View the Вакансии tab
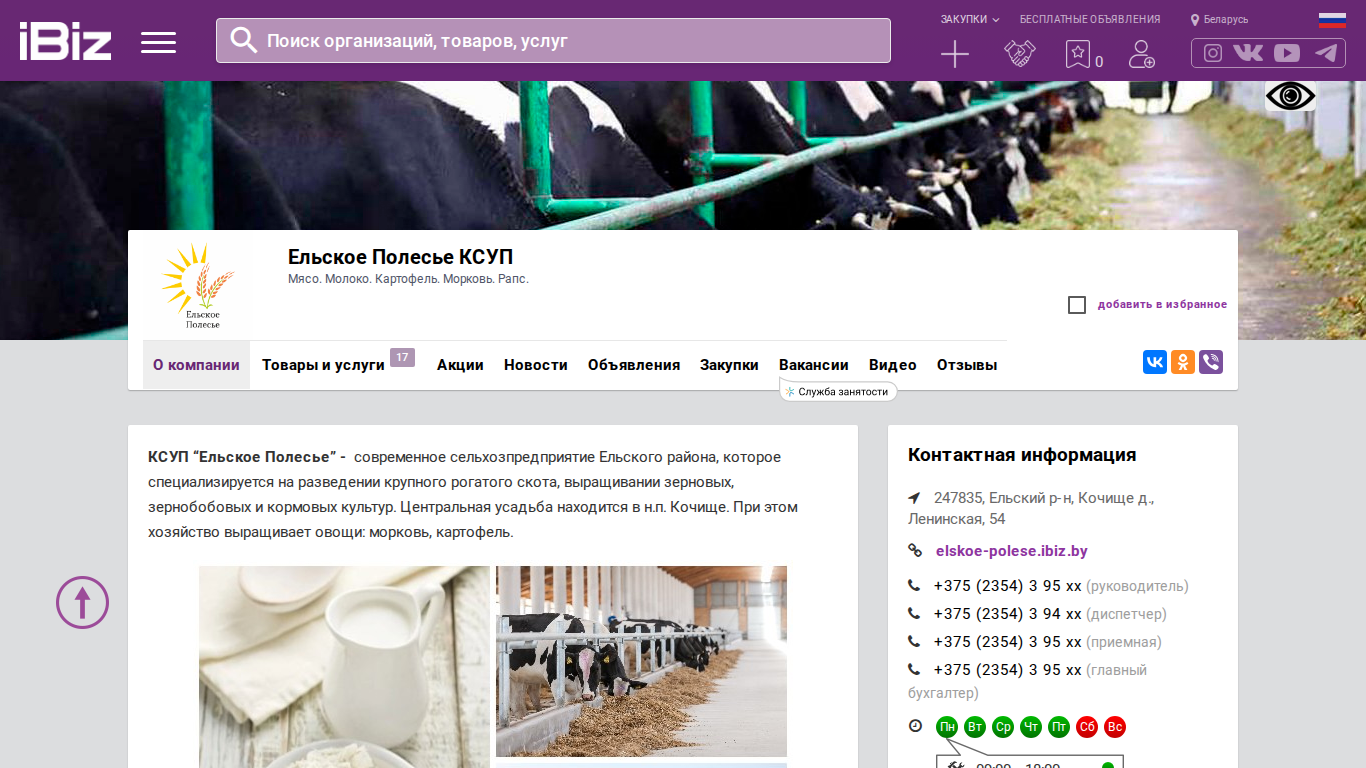Screen dimensions: 1366x768 [x=814, y=365]
